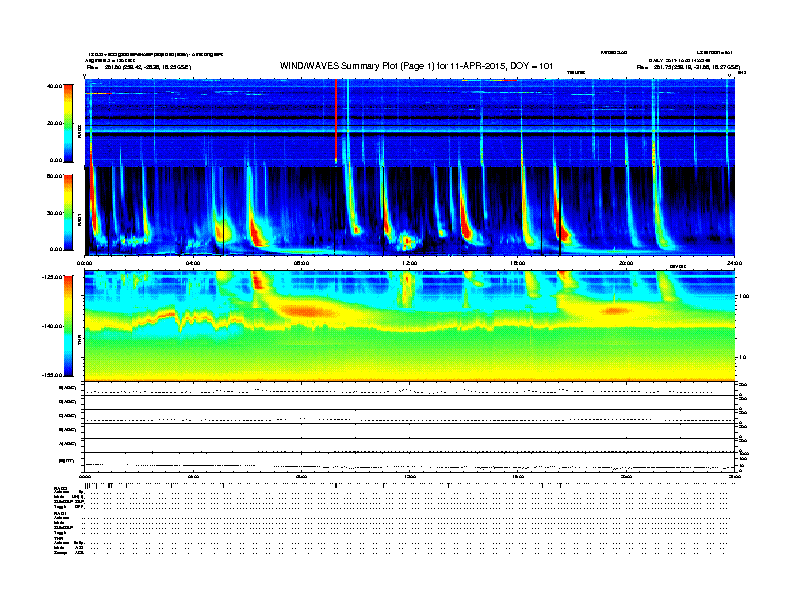
Task: Click the large orange-red blob near 08:00 in THR panel
Action: [306, 310]
